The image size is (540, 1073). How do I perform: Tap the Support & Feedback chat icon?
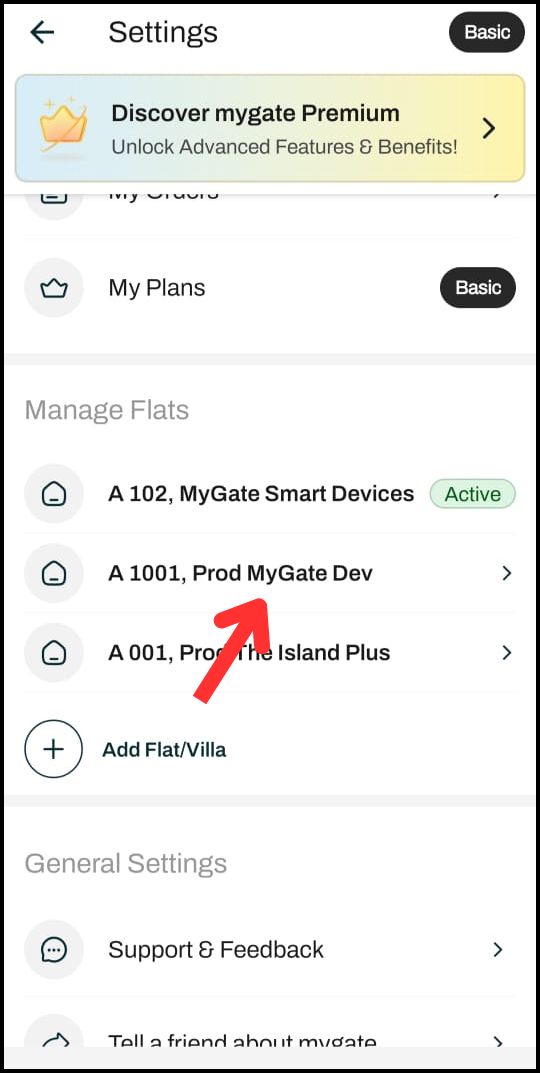tap(53, 949)
